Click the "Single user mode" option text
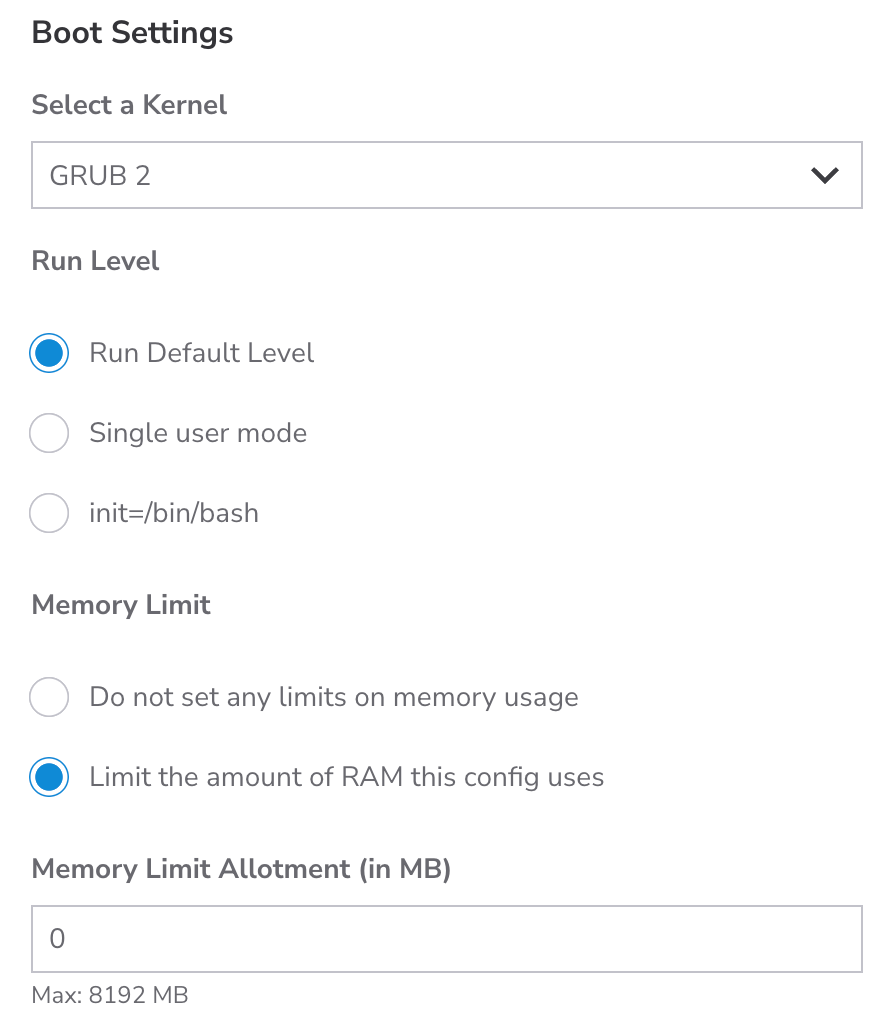This screenshot has width=892, height=1032. (x=198, y=433)
